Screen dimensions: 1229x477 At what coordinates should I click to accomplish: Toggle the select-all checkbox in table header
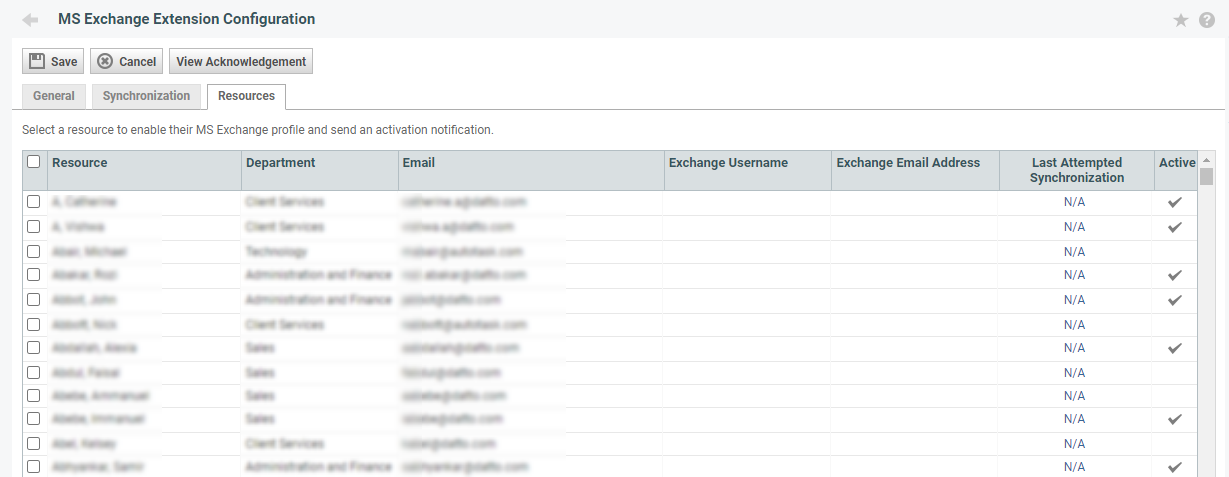click(x=34, y=162)
